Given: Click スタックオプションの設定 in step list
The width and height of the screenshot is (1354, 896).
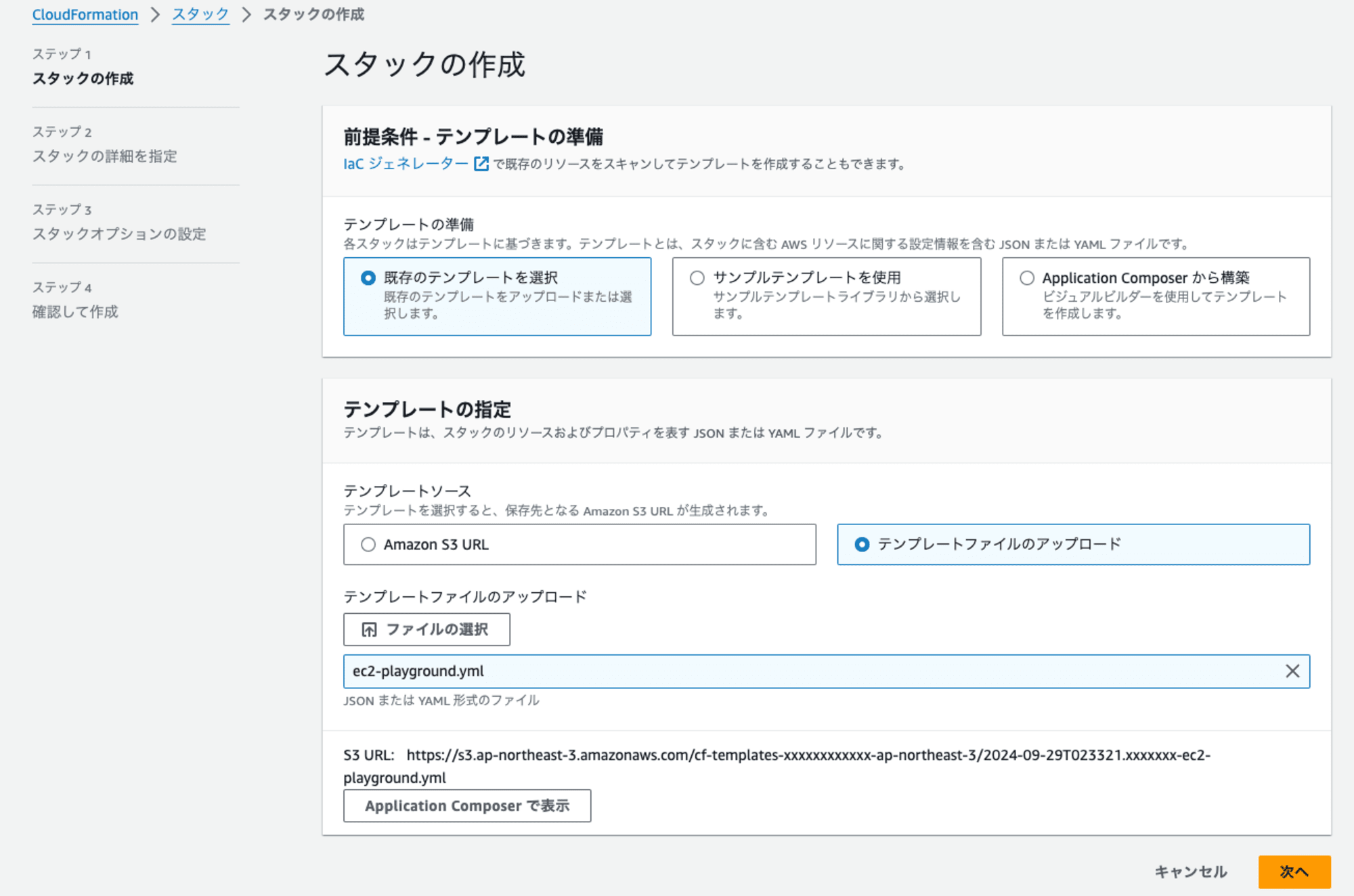Looking at the screenshot, I should coord(119,234).
